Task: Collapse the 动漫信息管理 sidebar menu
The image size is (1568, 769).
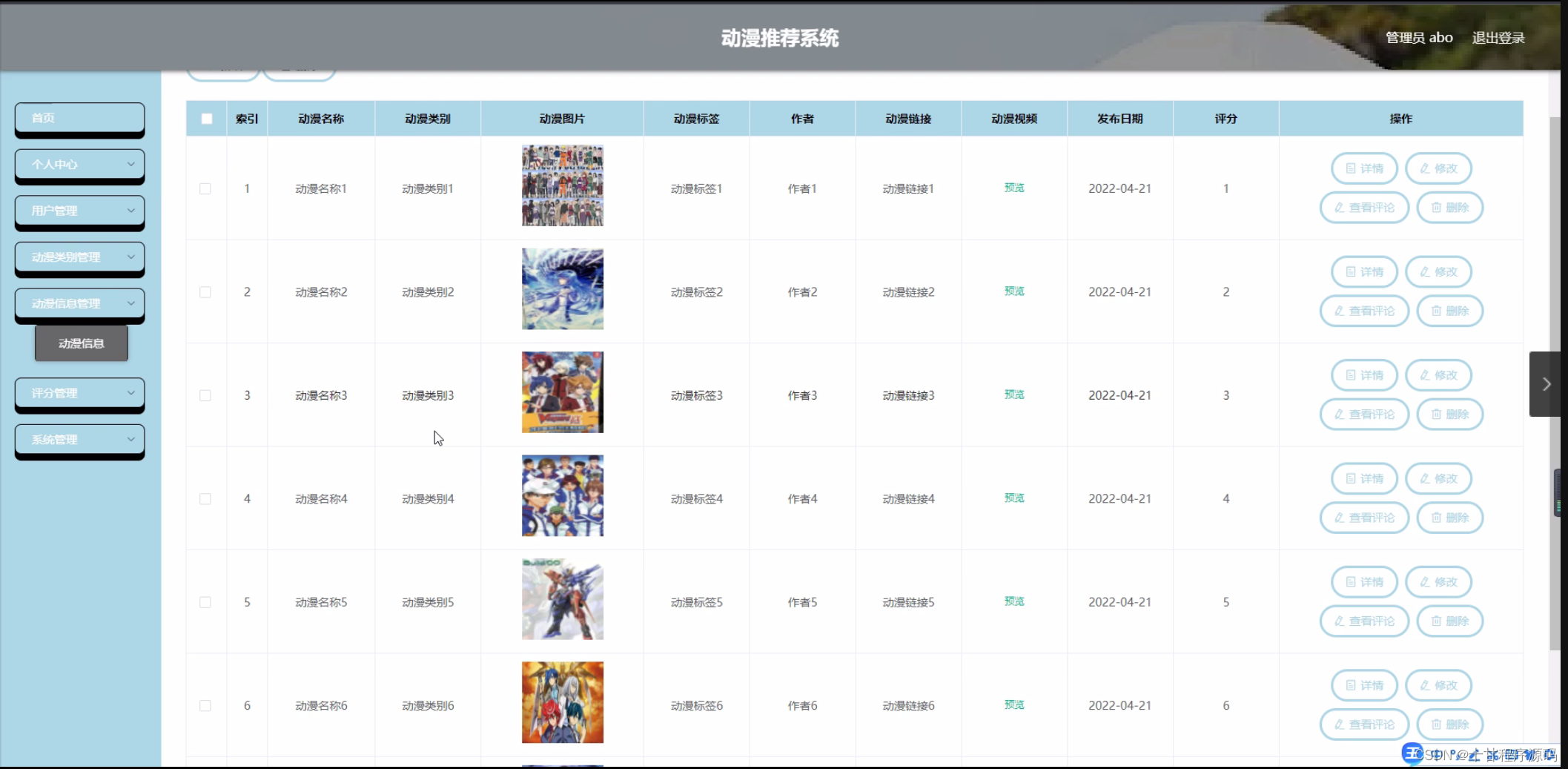Action: [79, 303]
